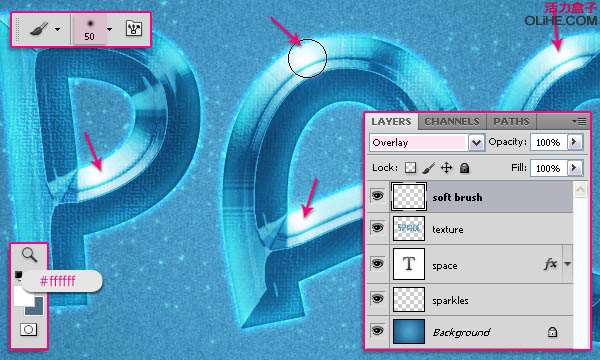Select the 'soft brush' layer name
This screenshot has height=360, width=600.
457,197
